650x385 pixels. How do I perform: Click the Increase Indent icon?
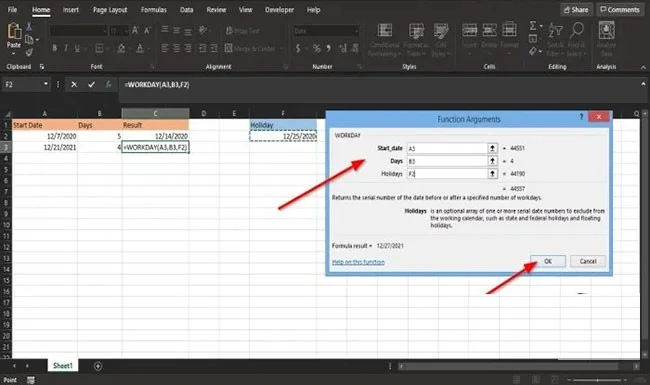pyautogui.click(x=213, y=48)
